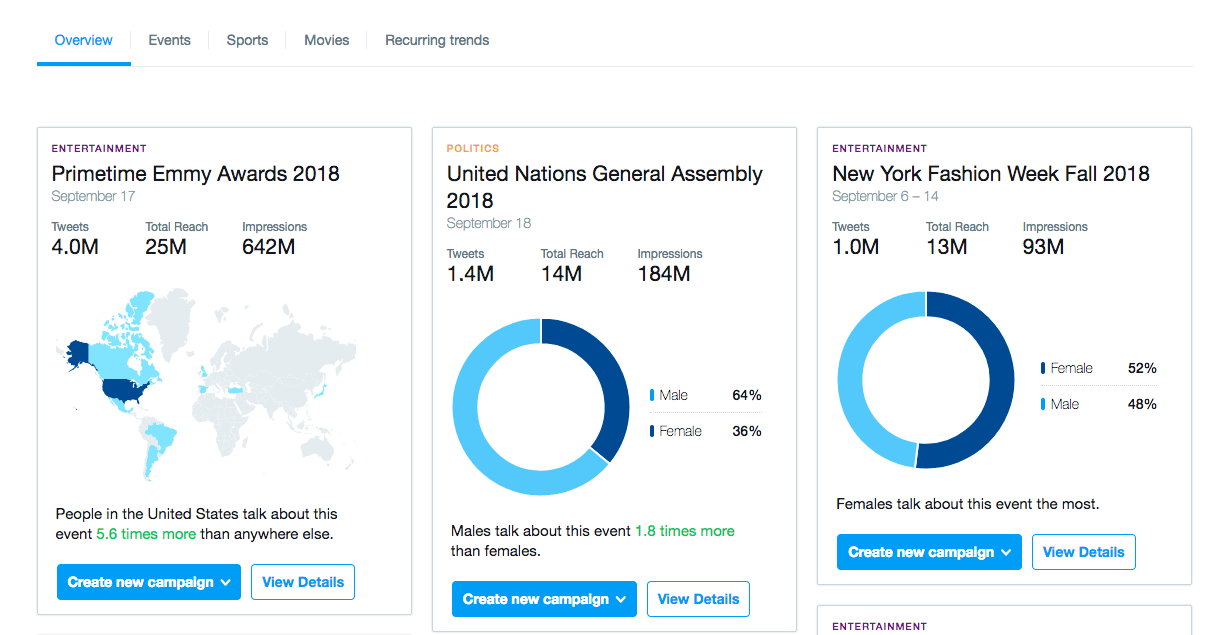Click the Female legend swatch in Fashion Week card
This screenshot has width=1214, height=635.
[1043, 368]
